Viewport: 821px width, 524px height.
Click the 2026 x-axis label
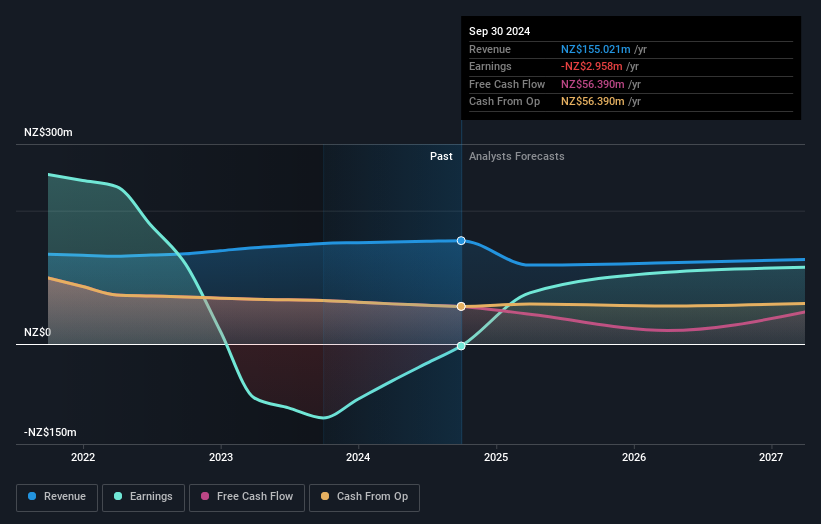(x=634, y=457)
